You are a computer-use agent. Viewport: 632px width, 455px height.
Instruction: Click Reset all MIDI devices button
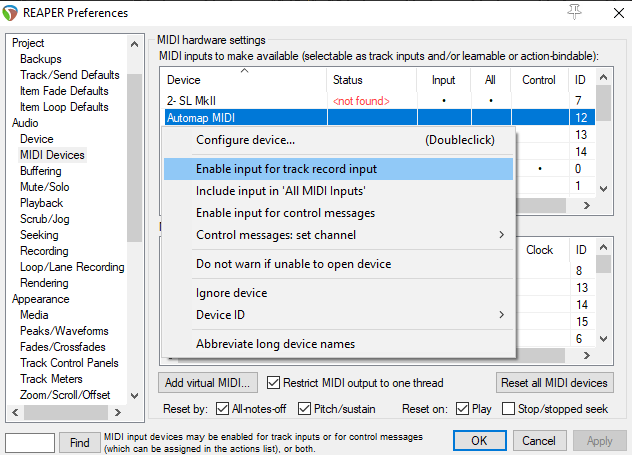click(x=554, y=382)
